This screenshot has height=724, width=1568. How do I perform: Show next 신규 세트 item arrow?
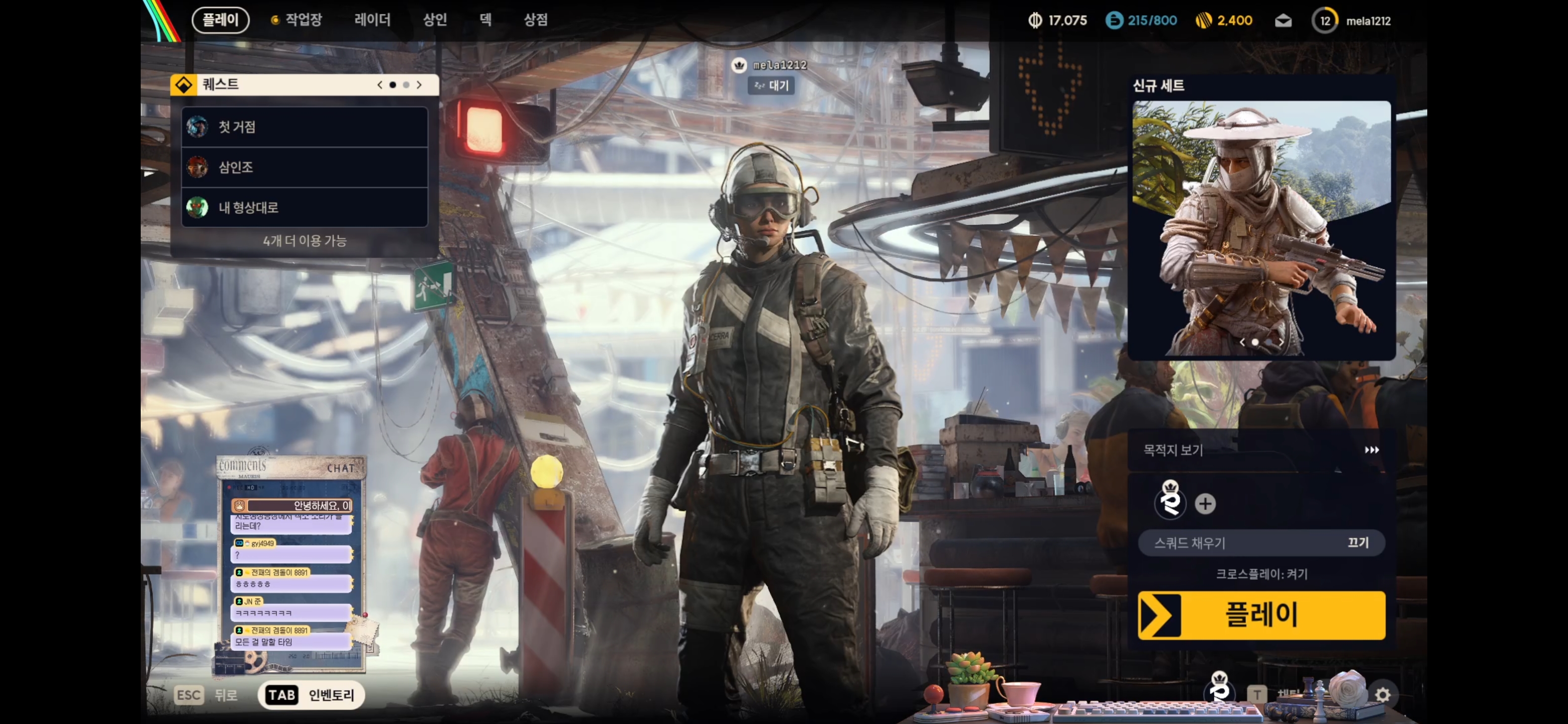1282,342
